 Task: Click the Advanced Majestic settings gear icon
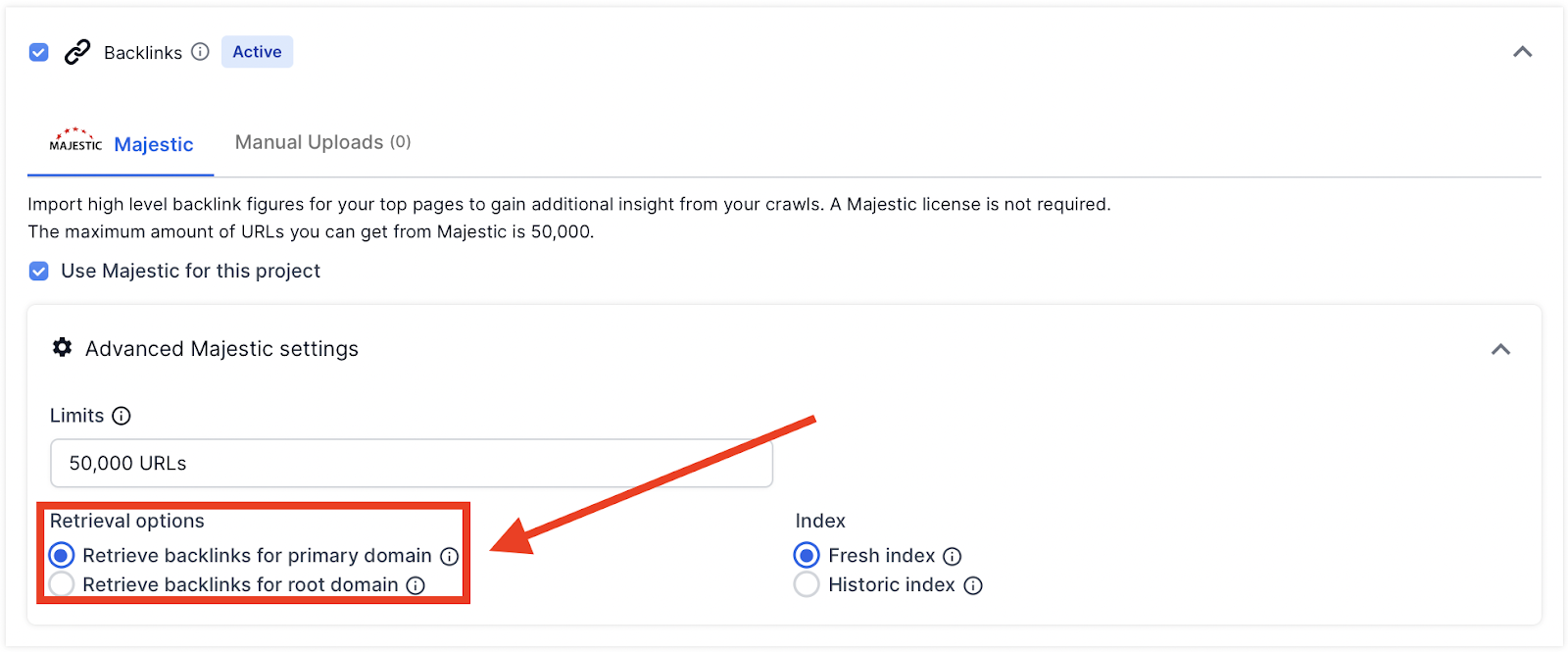point(63,348)
